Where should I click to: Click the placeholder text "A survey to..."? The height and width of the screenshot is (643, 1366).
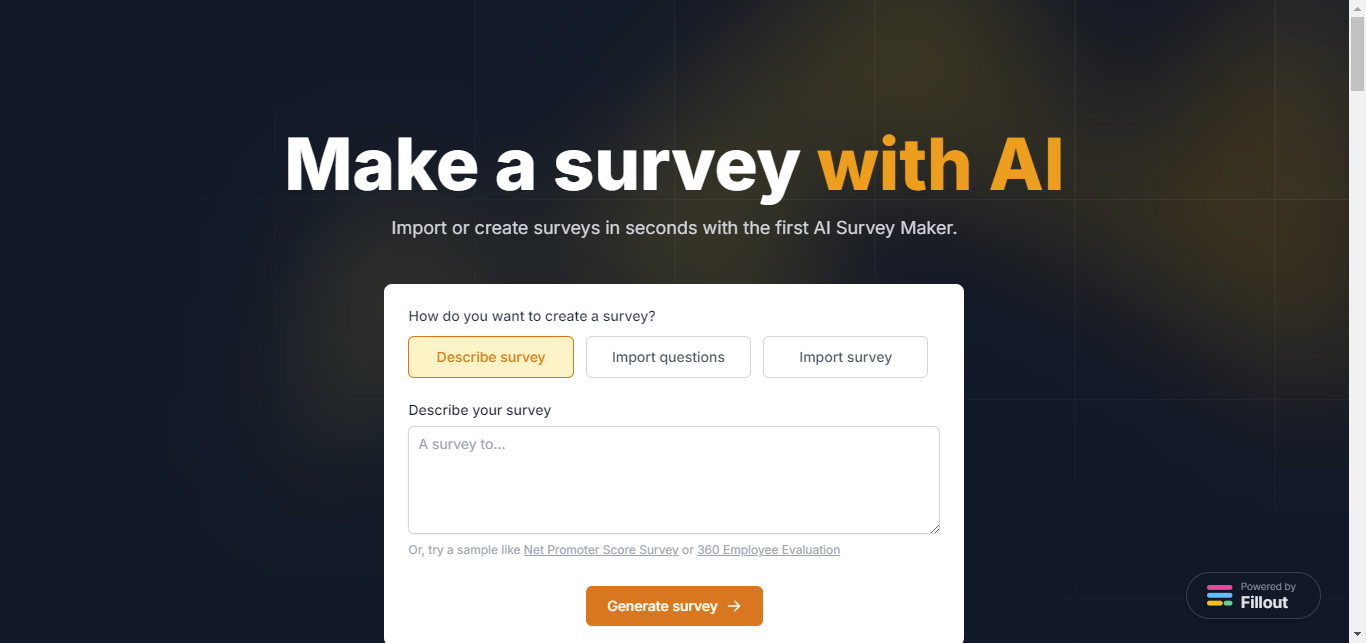point(461,444)
